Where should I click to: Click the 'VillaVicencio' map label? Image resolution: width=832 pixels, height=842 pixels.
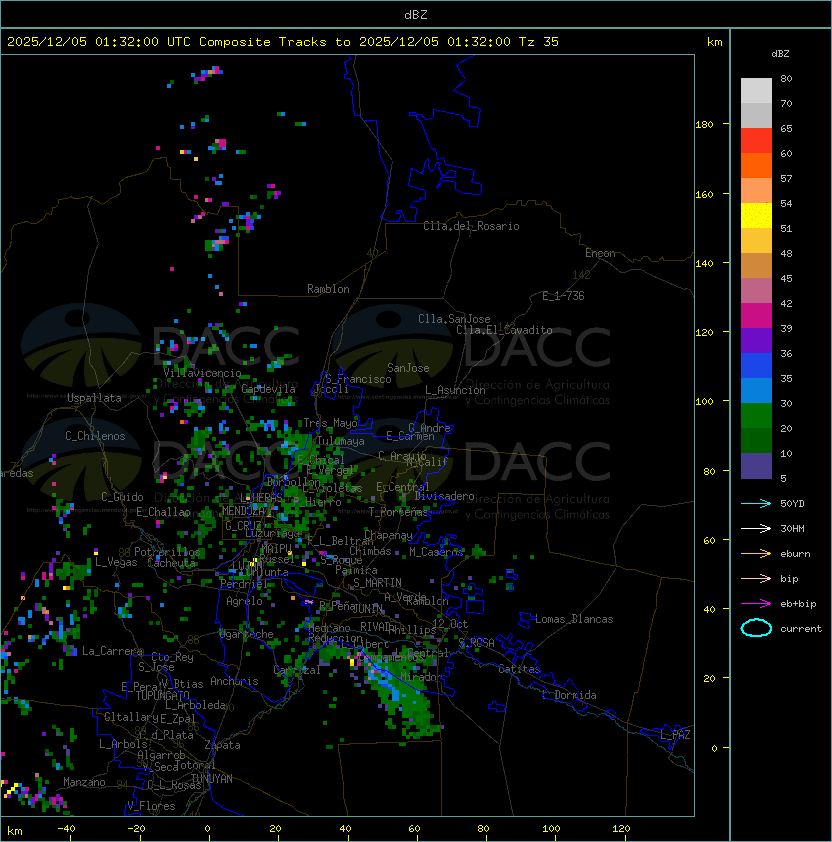pyautogui.click(x=202, y=373)
